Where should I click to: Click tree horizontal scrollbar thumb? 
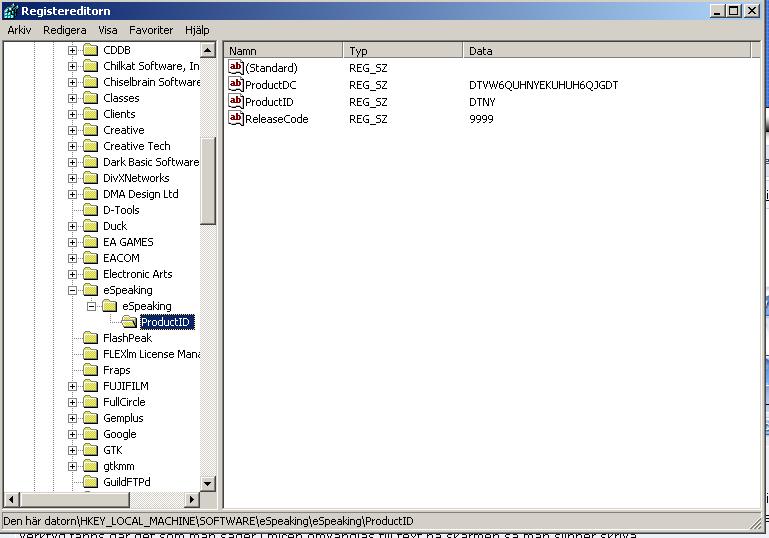coord(75,500)
